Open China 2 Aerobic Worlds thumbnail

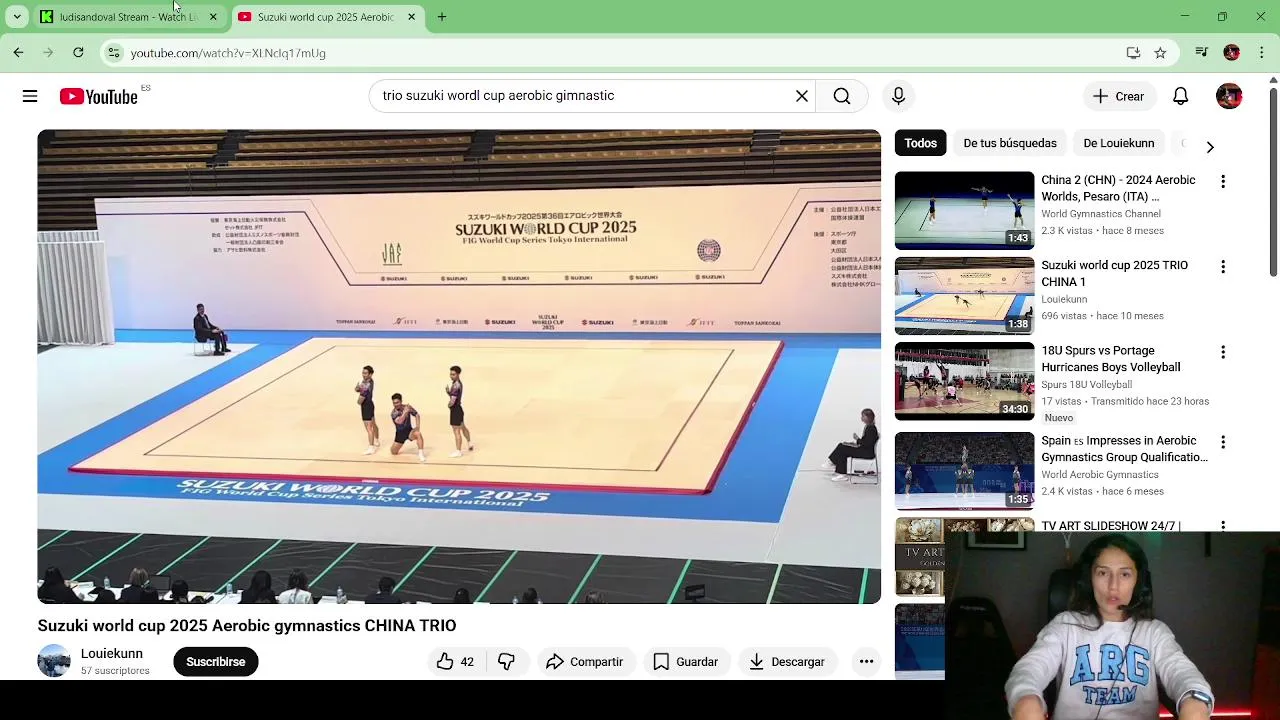(964, 210)
